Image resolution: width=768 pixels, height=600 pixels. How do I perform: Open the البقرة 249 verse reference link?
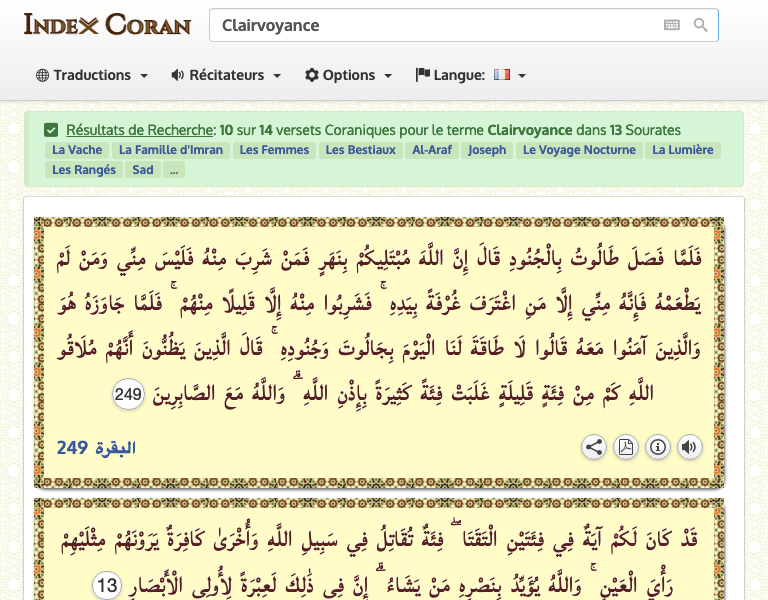tap(96, 447)
